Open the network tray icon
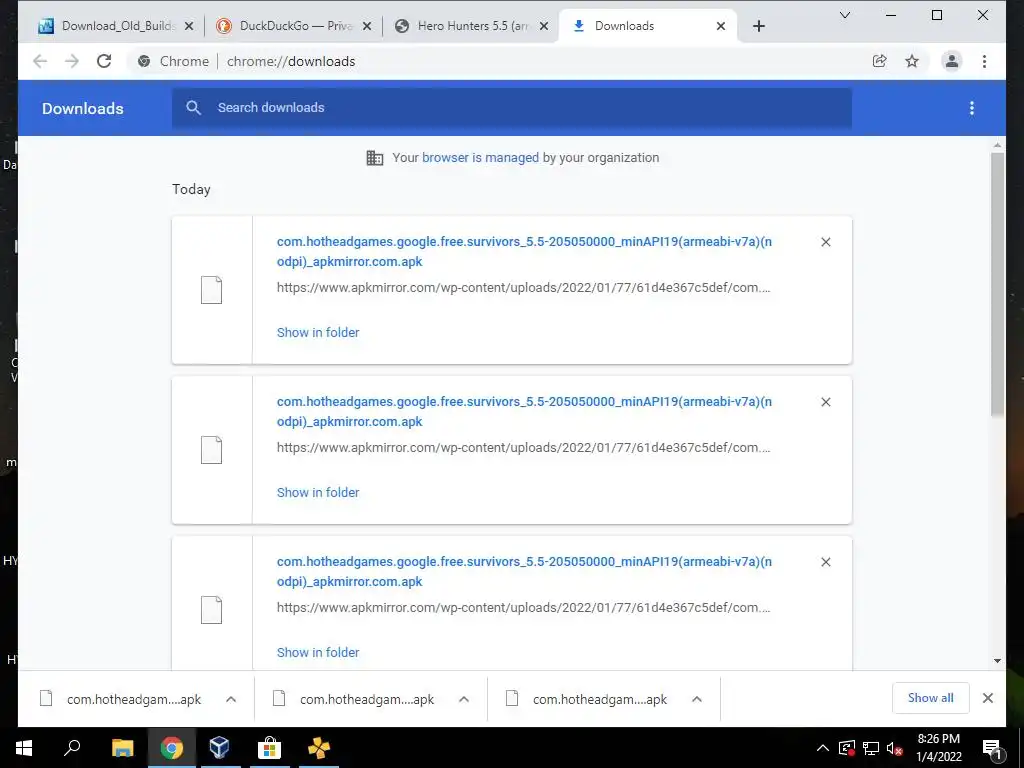The width and height of the screenshot is (1024, 768). pyautogui.click(x=871, y=748)
